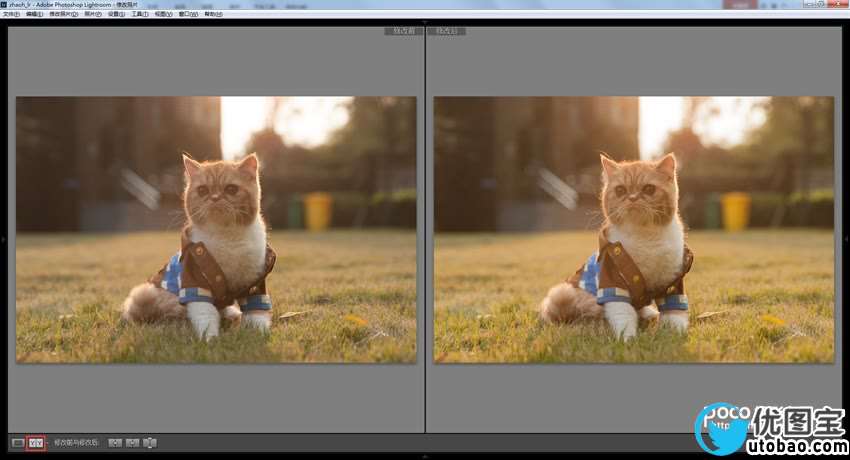Open dropdown arrow beside Before/After view icon
Screen dimensions: 850x460
tap(47, 442)
